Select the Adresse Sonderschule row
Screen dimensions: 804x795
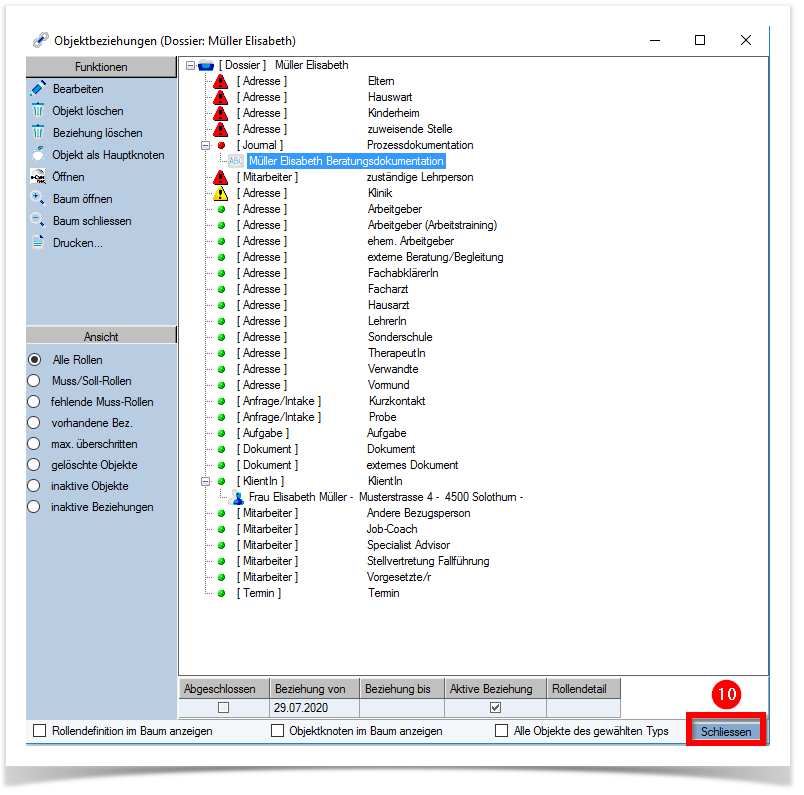pos(334,337)
